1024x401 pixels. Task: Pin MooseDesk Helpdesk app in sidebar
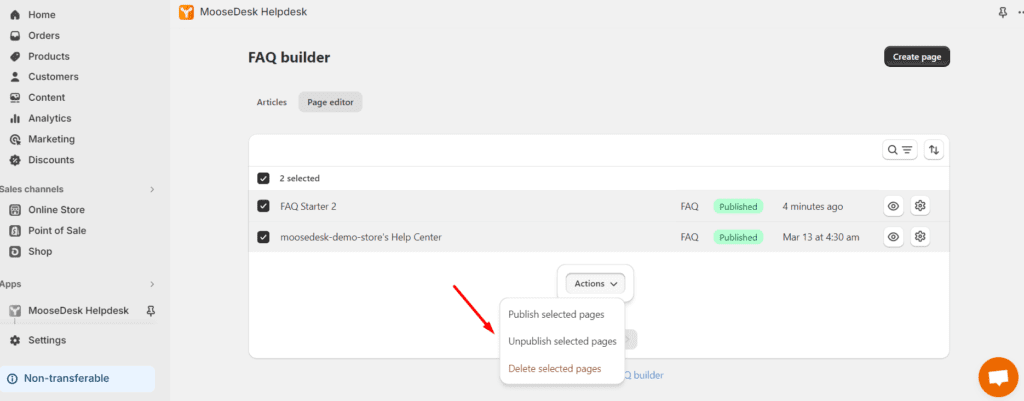pyautogui.click(x=151, y=310)
